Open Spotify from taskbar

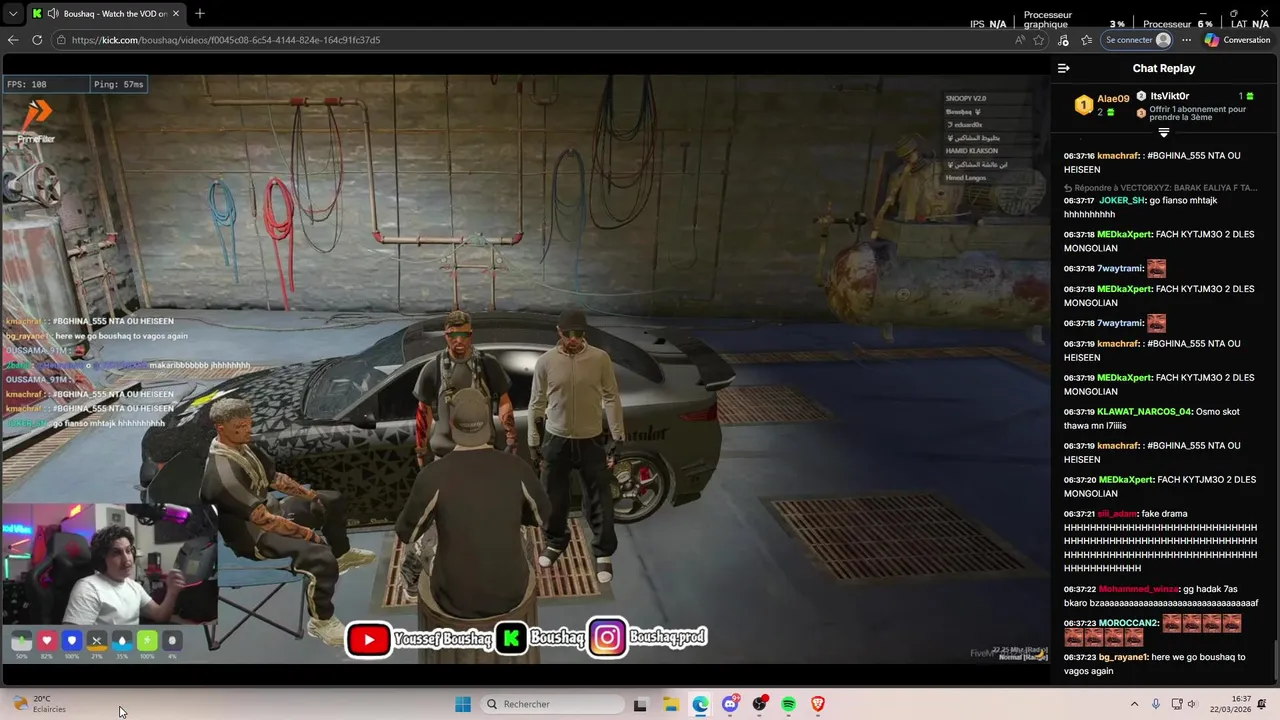pyautogui.click(x=789, y=704)
